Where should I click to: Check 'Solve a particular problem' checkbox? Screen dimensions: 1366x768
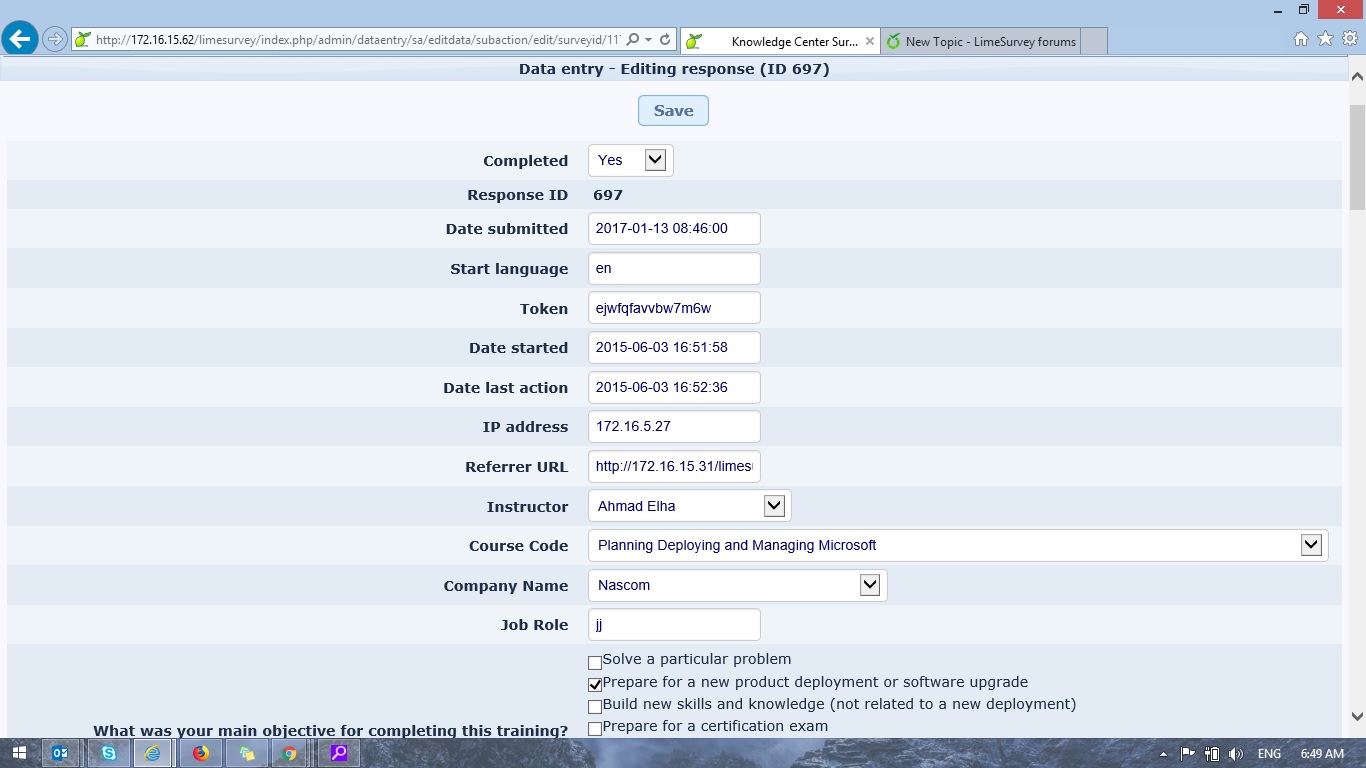tap(595, 662)
